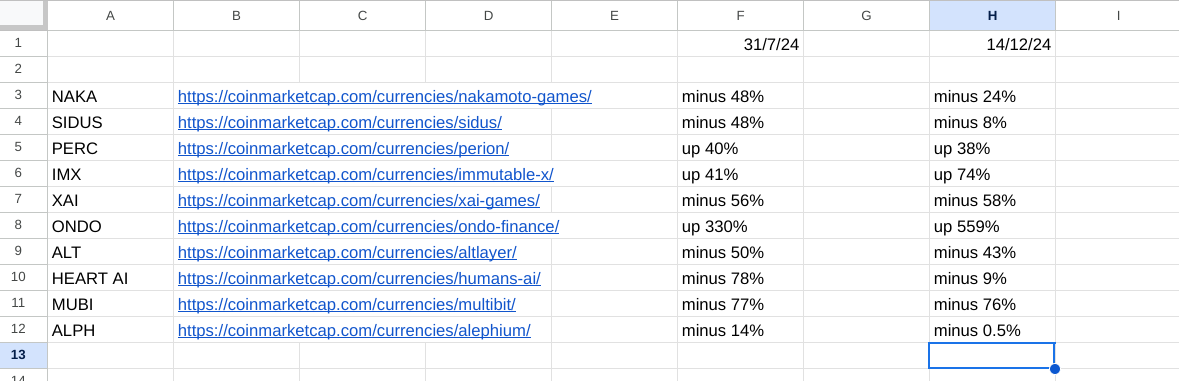Viewport: 1179px width, 381px height.
Task: Open the humans-ai link
Action: (x=359, y=278)
